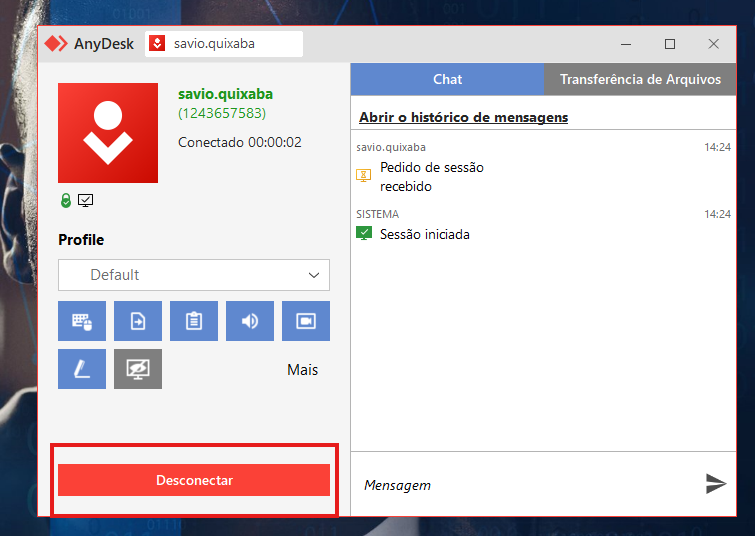Click the Mensagem text input field
This screenshot has height=536, width=755.
coord(525,485)
